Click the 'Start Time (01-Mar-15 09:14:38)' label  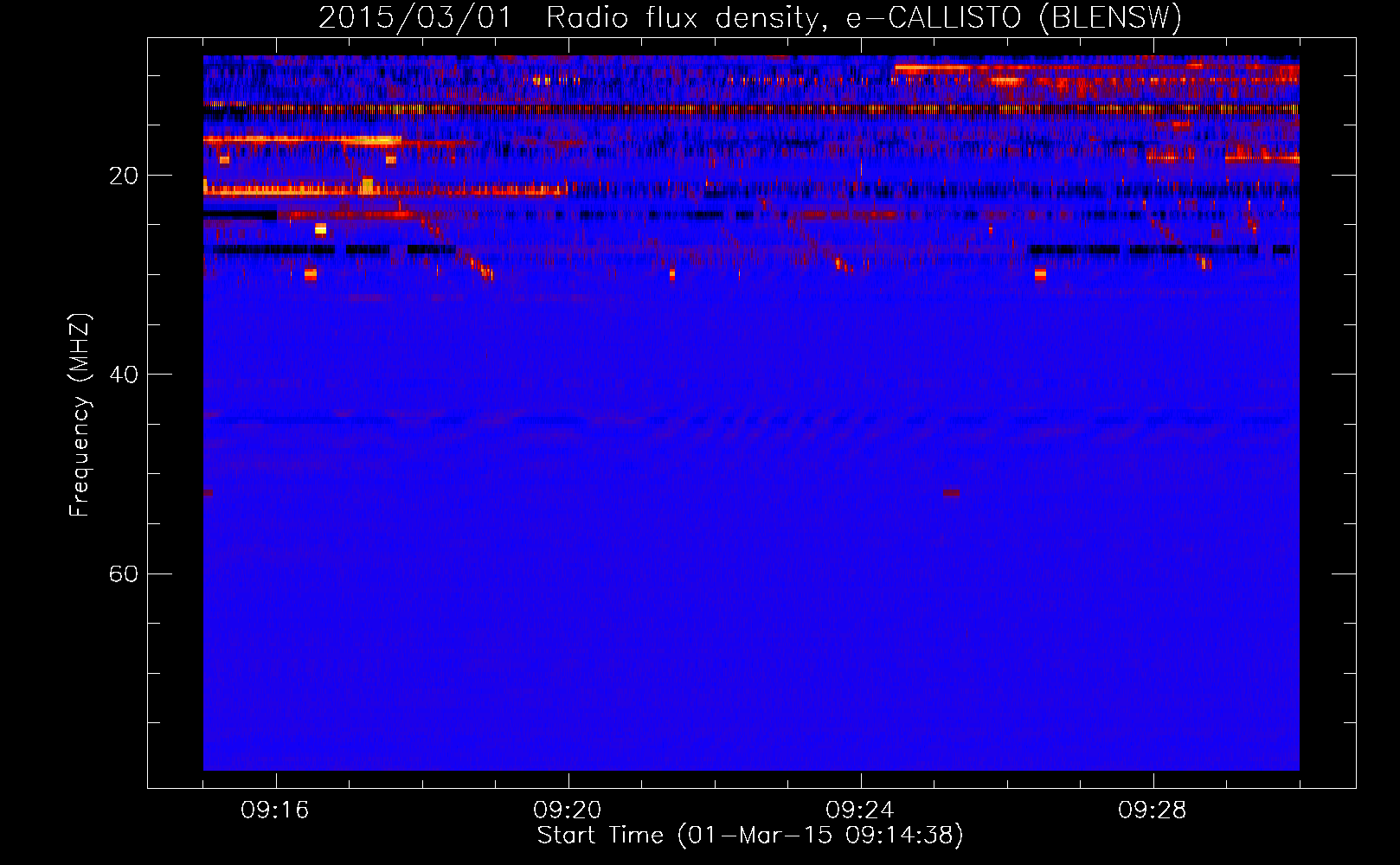coord(750,836)
